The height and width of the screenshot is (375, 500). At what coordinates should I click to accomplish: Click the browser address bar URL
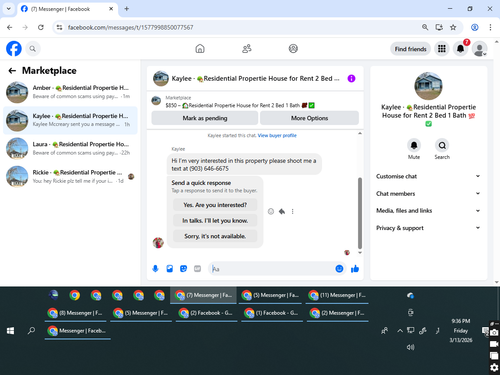click(130, 27)
